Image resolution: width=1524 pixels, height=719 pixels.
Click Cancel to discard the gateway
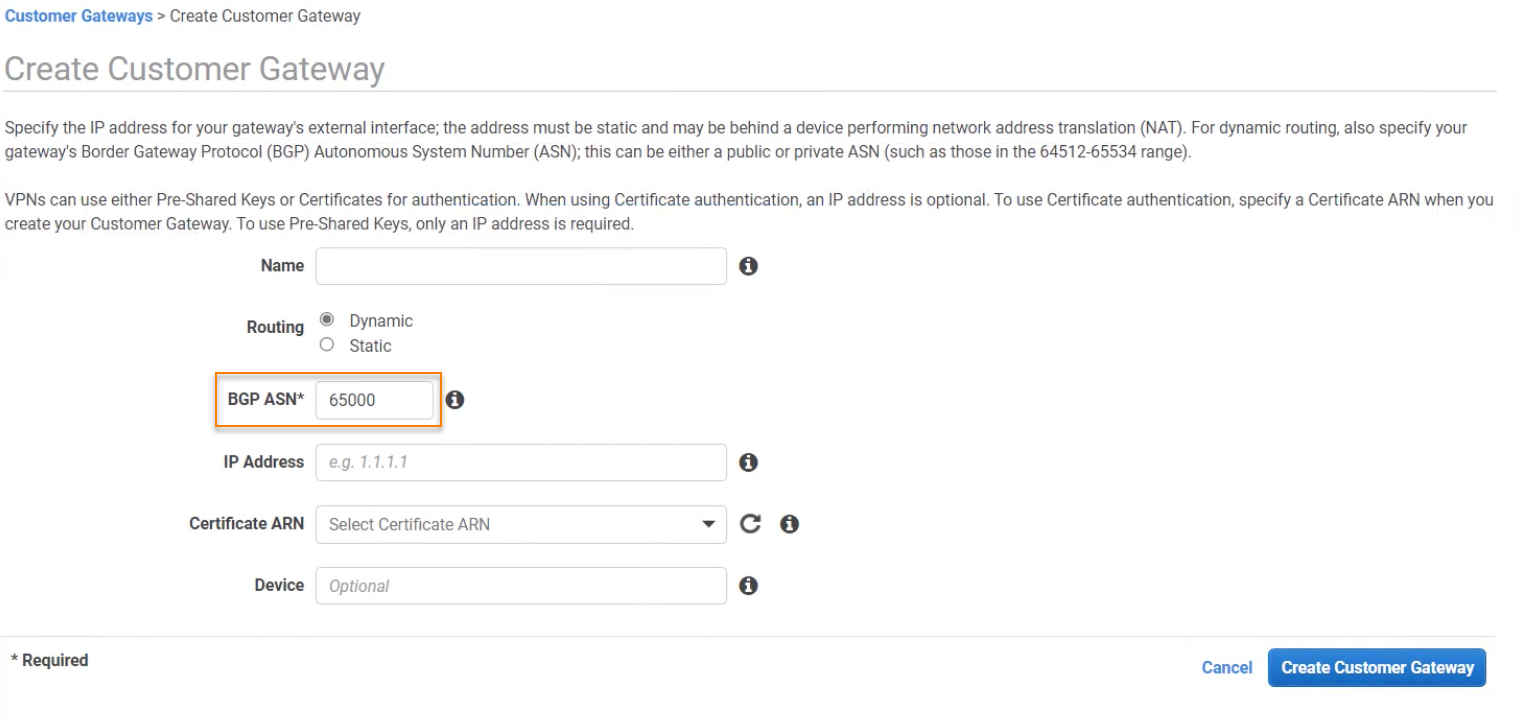pos(1226,667)
